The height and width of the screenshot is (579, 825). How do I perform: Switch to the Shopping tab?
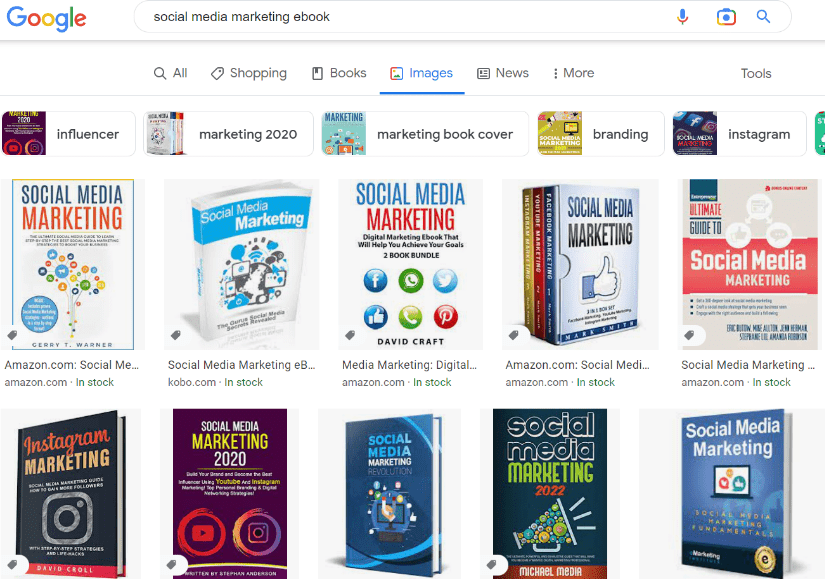coord(248,73)
